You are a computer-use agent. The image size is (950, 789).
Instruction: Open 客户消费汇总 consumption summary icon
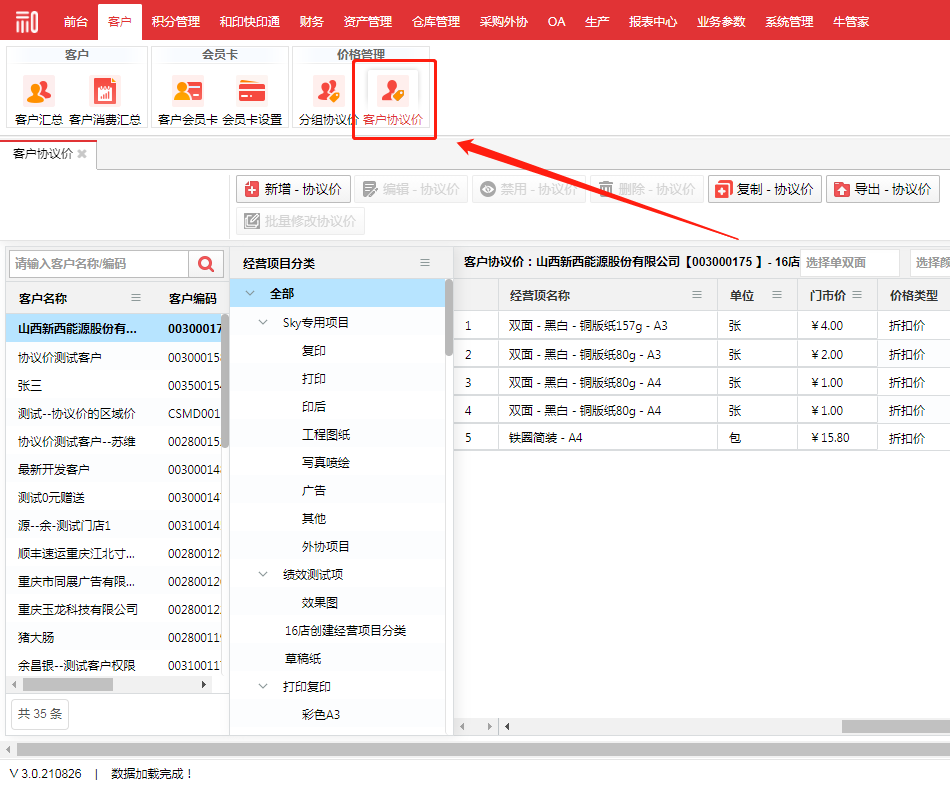tap(104, 92)
